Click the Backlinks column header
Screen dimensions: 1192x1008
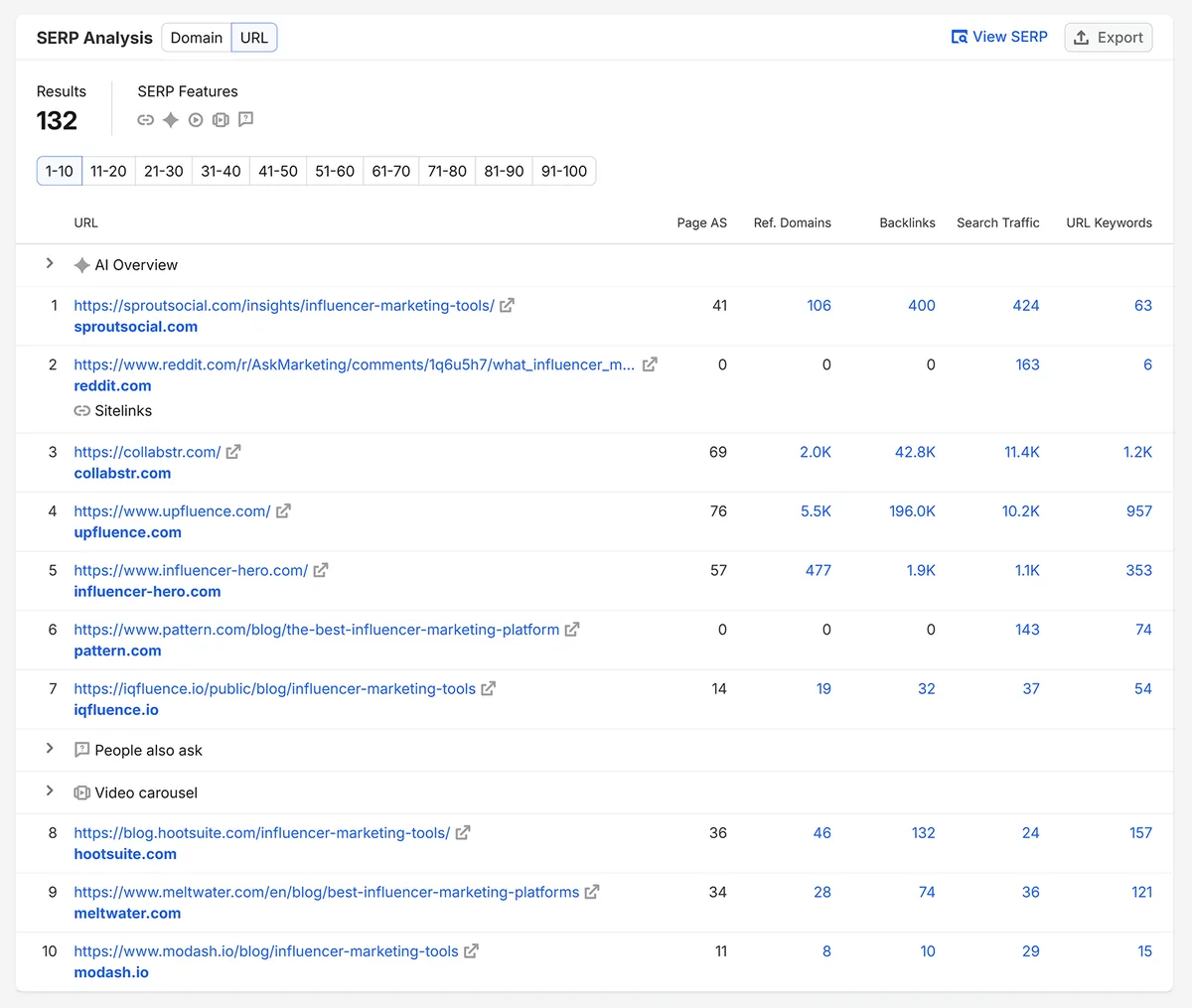(x=907, y=223)
